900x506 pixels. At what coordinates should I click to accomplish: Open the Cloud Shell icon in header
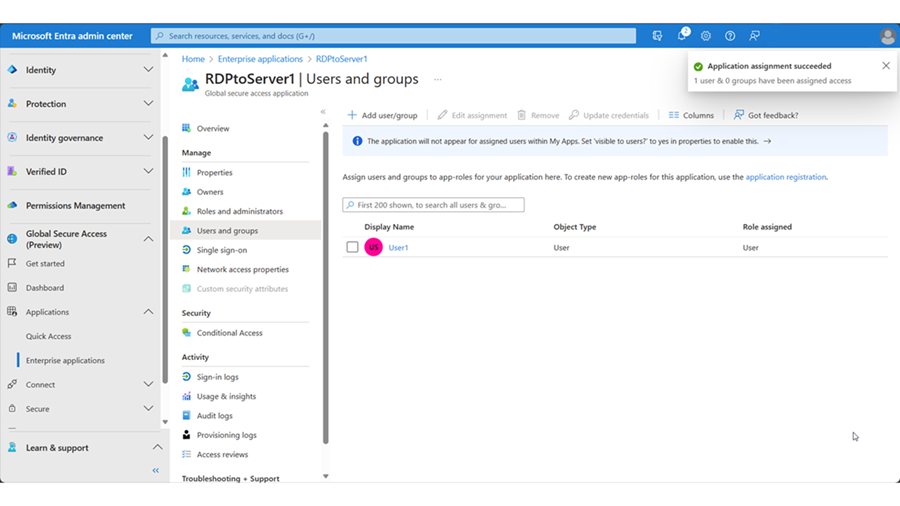click(x=657, y=36)
